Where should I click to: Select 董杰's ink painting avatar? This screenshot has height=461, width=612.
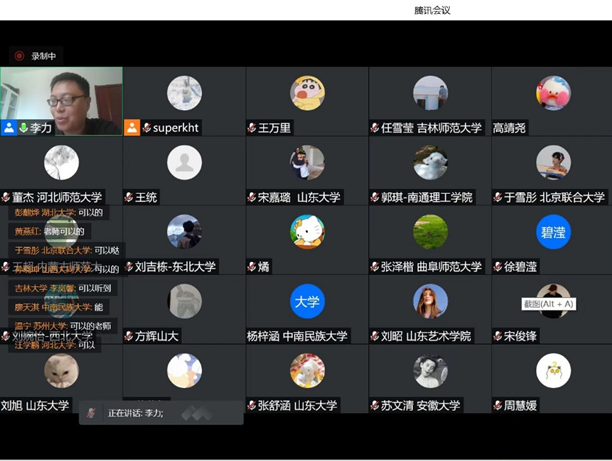pyautogui.click(x=61, y=162)
